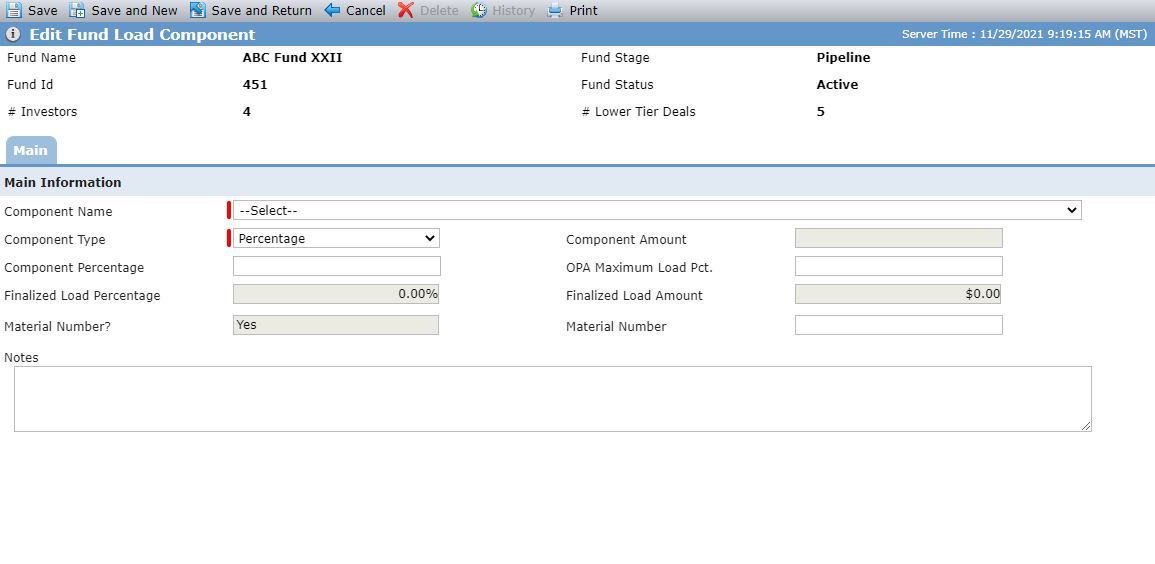Click the Notes label

coord(21,357)
